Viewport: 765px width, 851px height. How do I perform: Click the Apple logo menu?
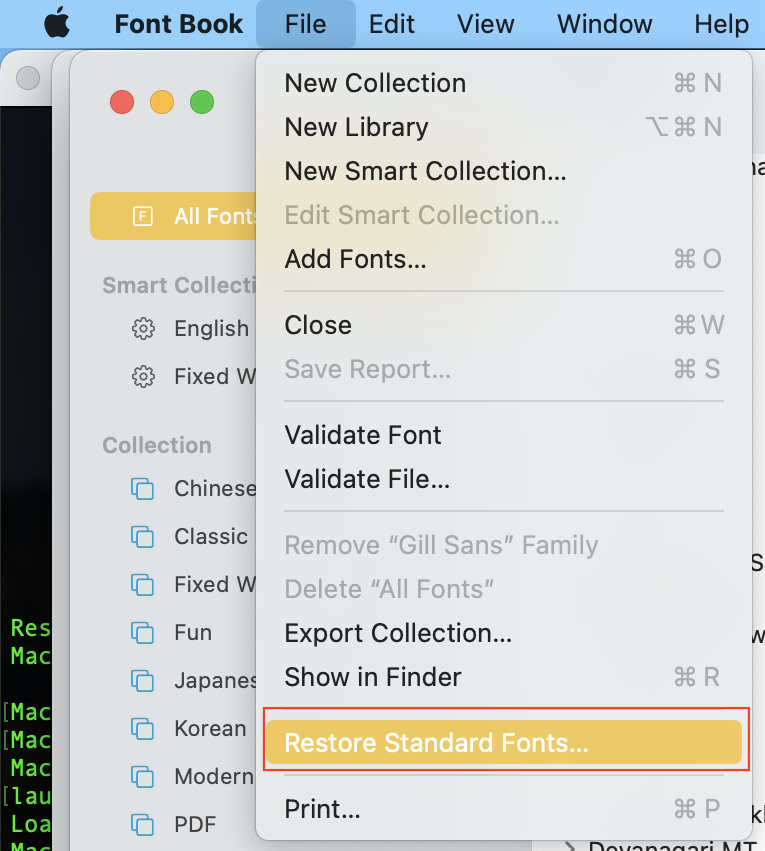[x=59, y=24]
